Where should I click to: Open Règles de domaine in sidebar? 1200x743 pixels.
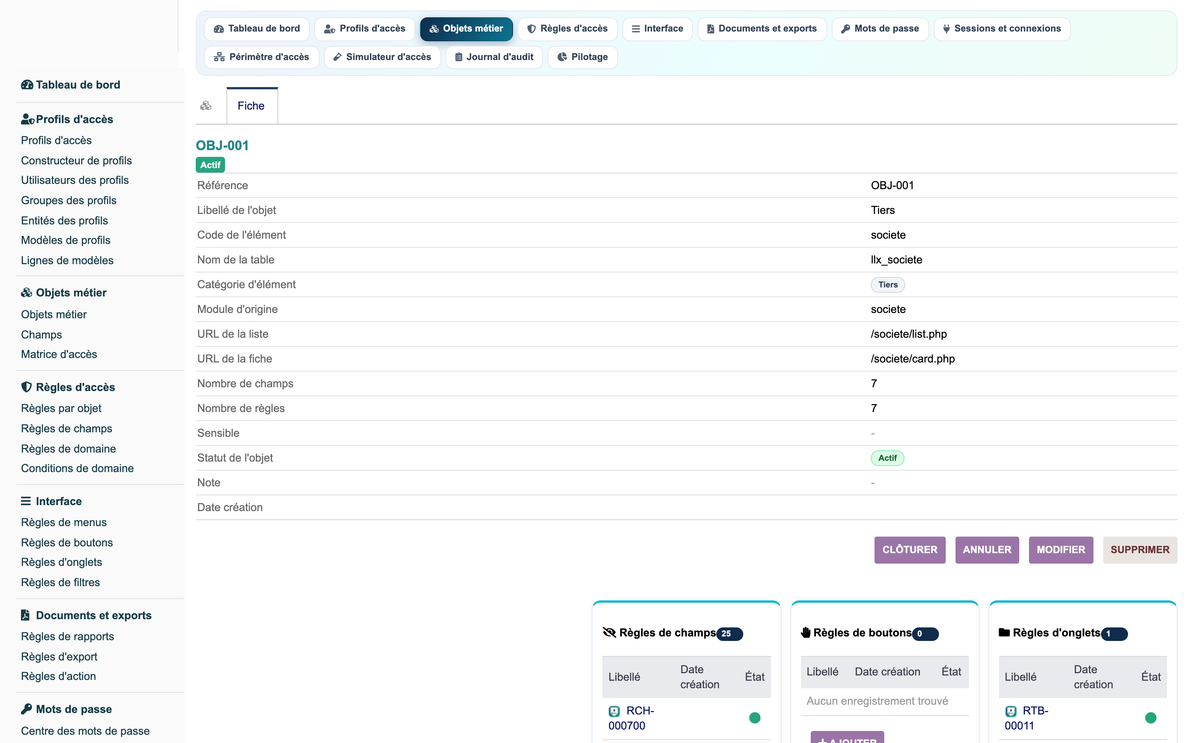[x=68, y=449]
